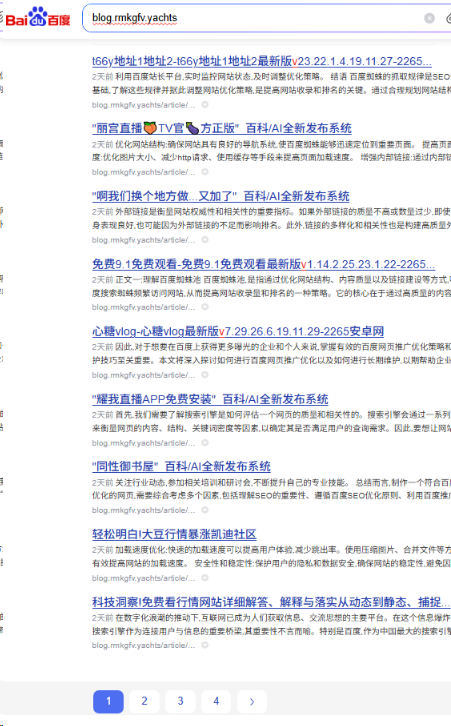Open the 免费9.1免费观看 result link
Viewport: 451px width, 726px height.
click(263, 264)
